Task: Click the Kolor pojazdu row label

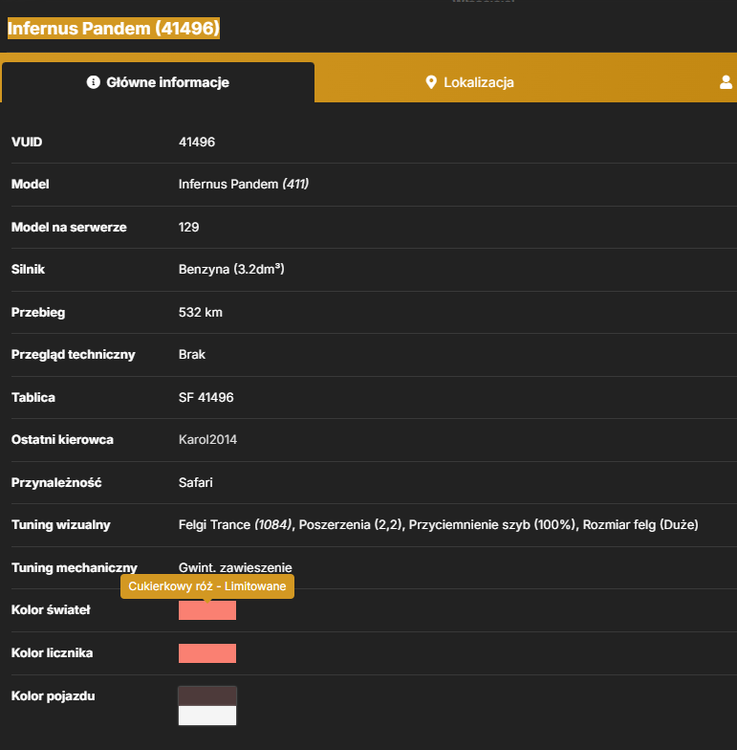Action: [53, 696]
